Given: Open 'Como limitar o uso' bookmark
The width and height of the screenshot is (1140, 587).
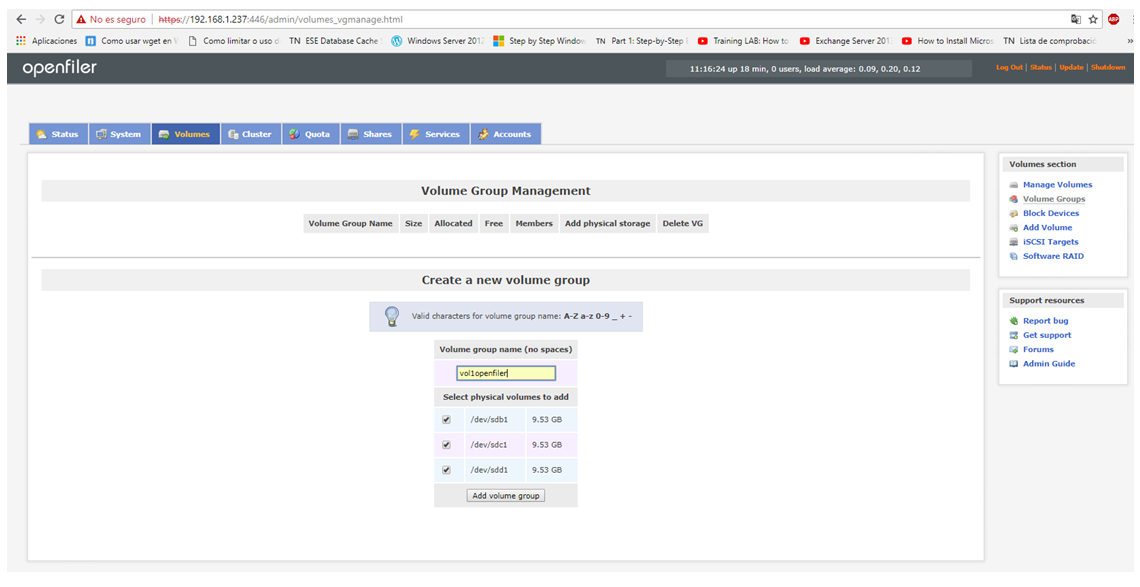Looking at the screenshot, I should tap(234, 41).
